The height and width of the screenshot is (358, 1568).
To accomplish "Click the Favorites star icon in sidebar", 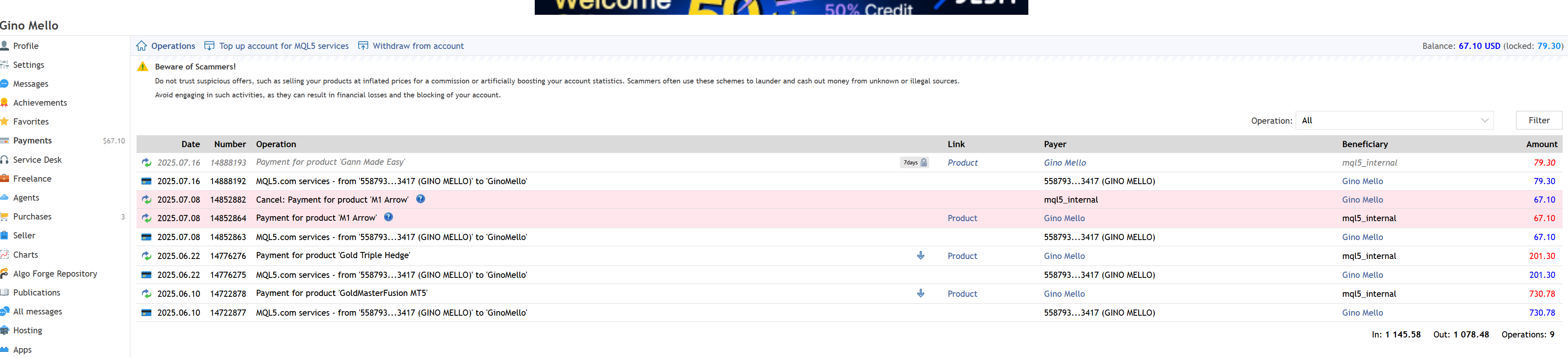I will (4, 121).
